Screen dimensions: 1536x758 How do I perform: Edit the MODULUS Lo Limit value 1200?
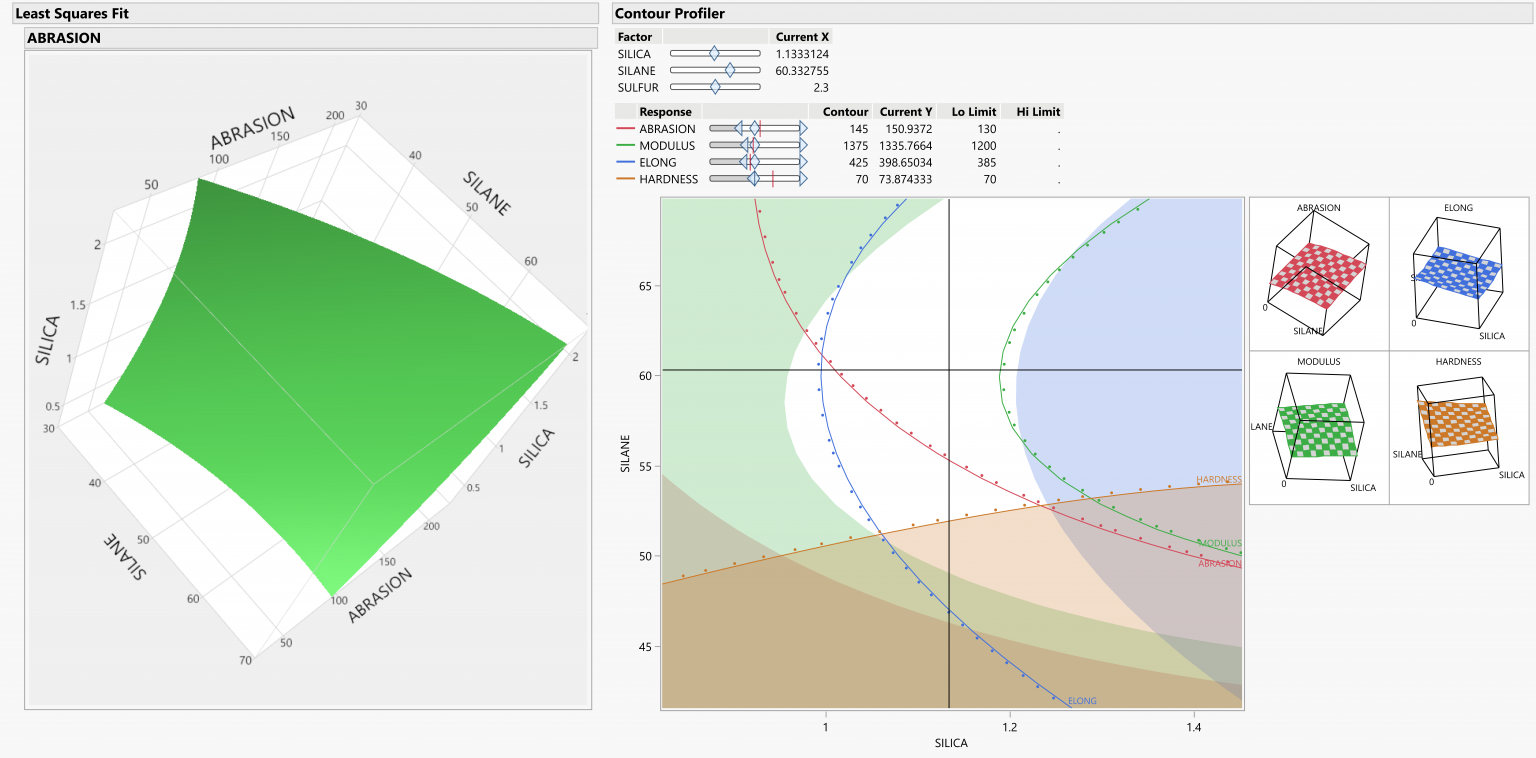coord(986,145)
